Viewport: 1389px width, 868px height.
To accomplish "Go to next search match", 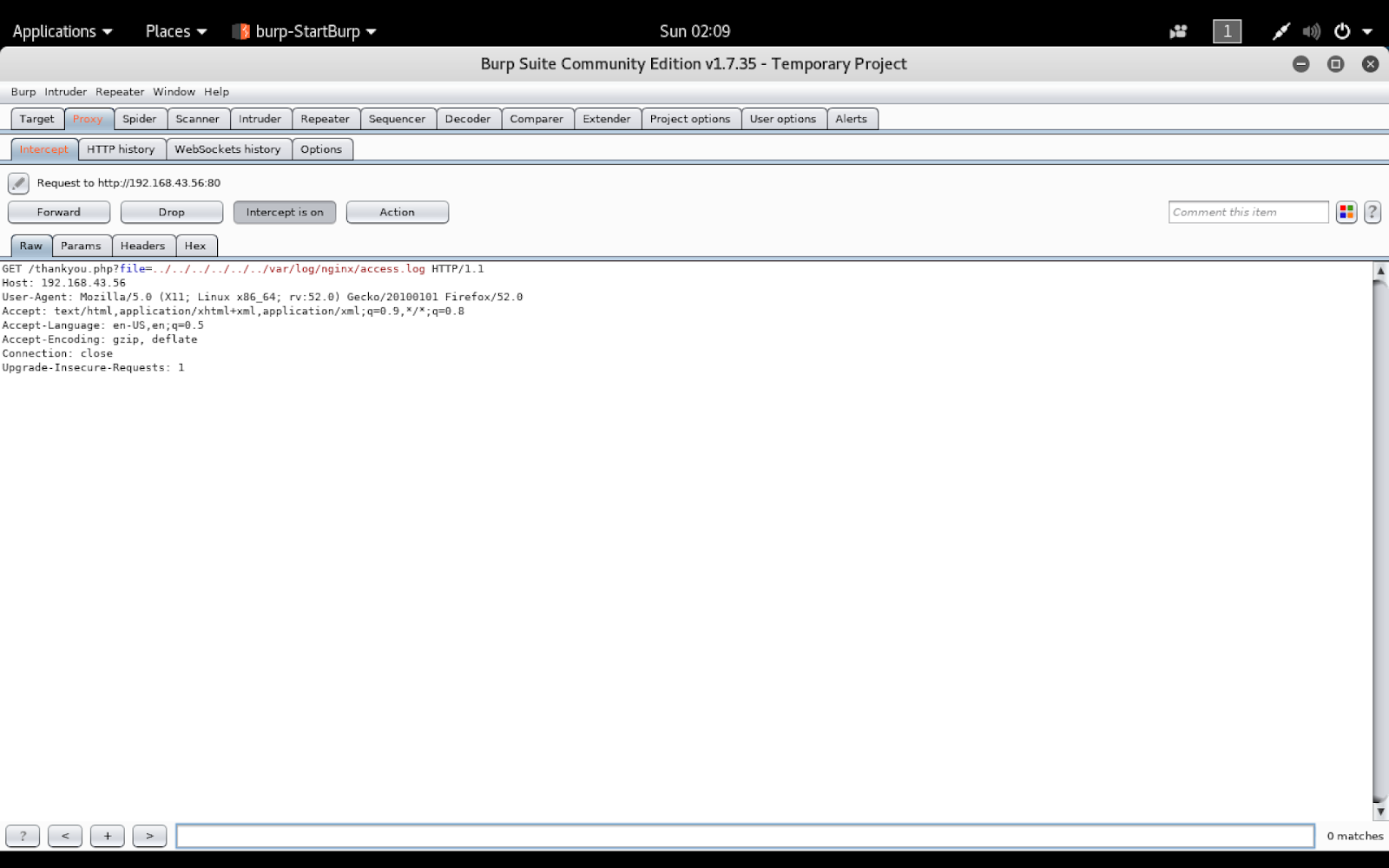I will (x=149, y=836).
